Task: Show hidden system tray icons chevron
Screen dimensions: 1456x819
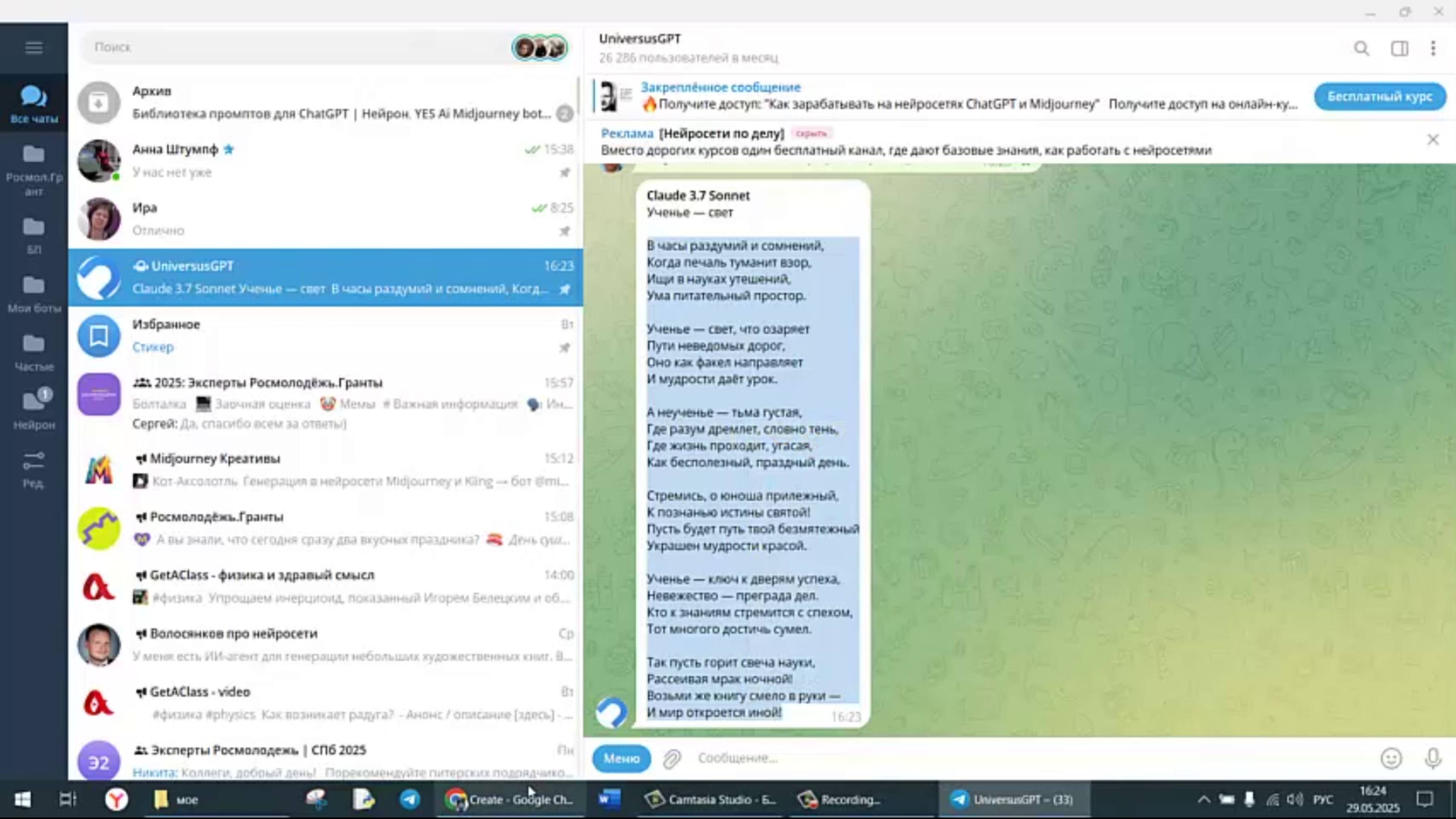Action: [1203, 799]
